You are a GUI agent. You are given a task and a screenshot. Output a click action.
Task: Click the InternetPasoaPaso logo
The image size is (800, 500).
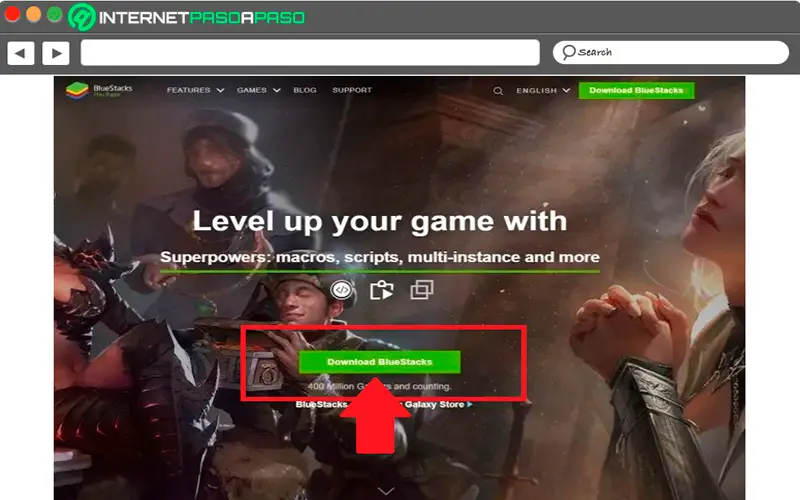tap(187, 17)
